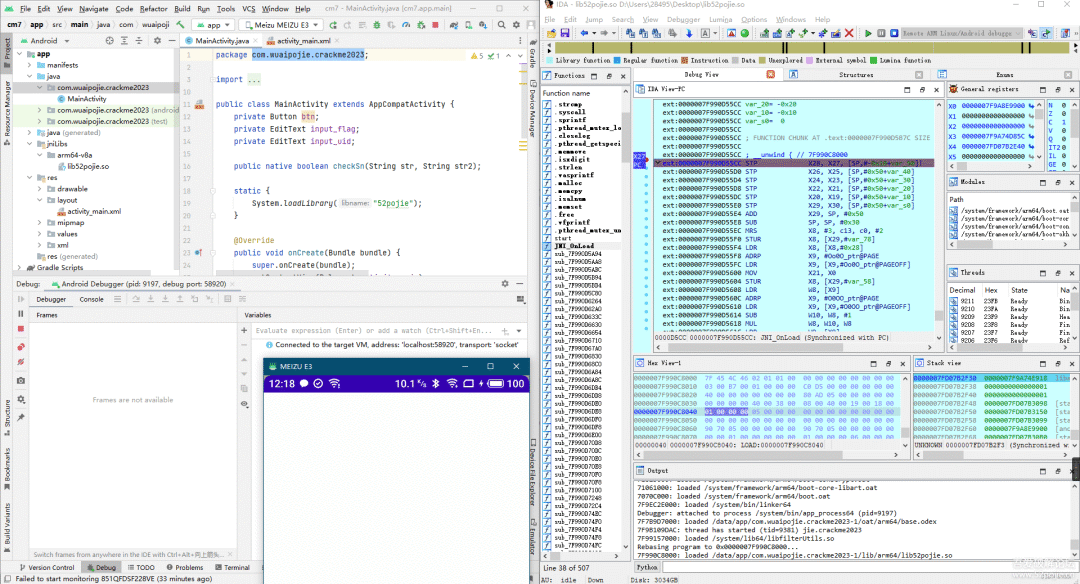Collapse the jniLibs folder node

pyautogui.click(x=27, y=143)
